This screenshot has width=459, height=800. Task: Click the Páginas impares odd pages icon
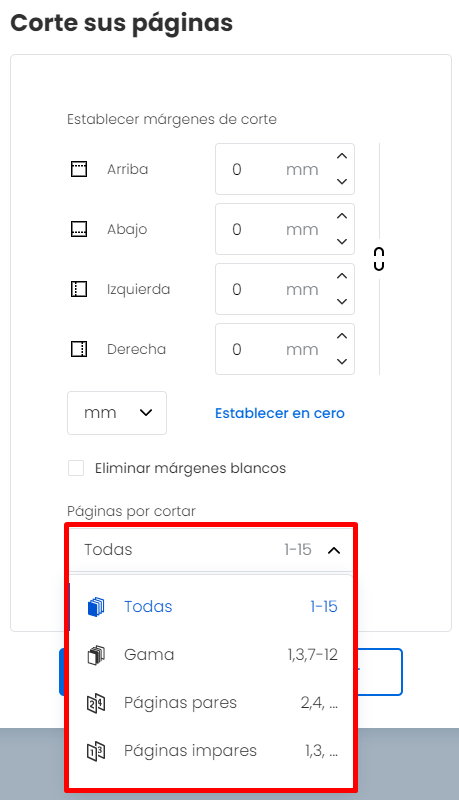click(x=96, y=751)
